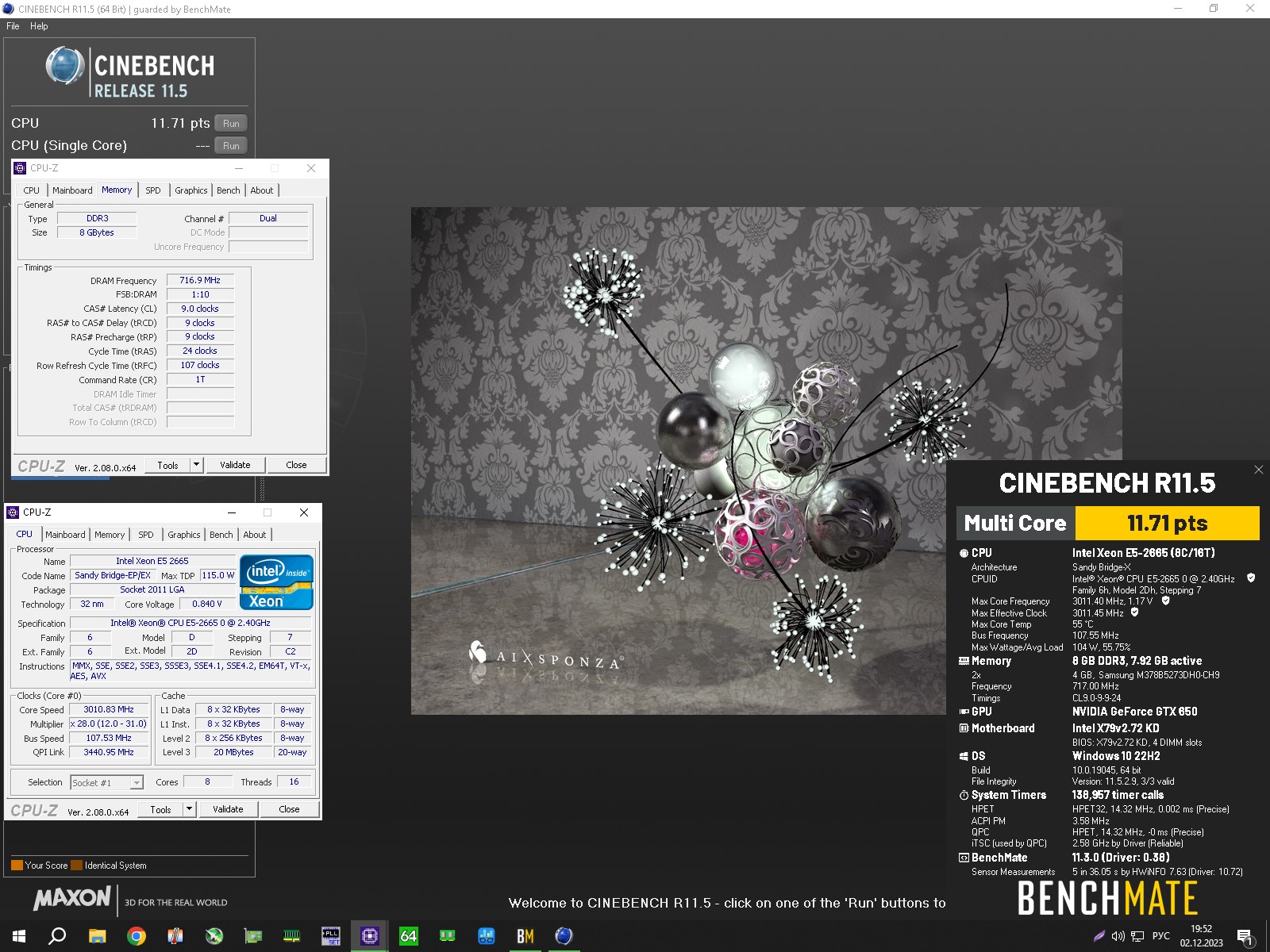
Task: Click the CPU chip icon in BenchMate panel
Action: pyautogui.click(x=964, y=553)
